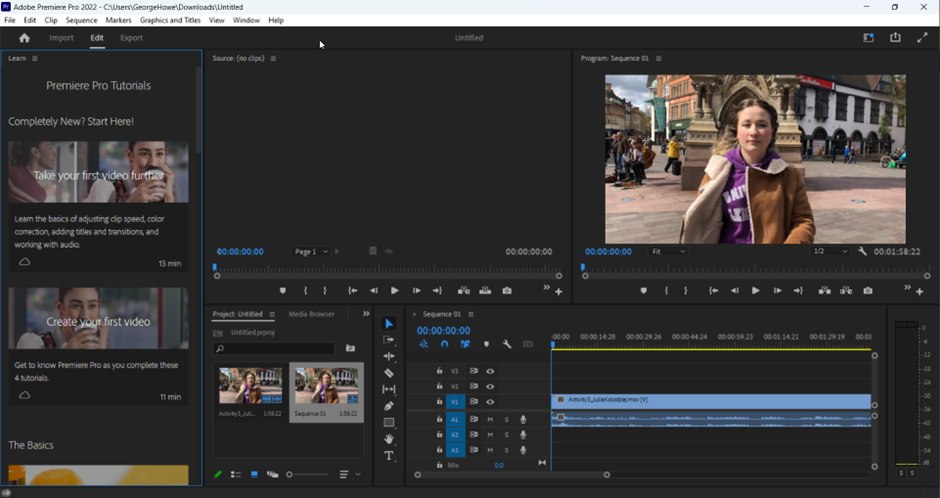940x498 pixels.
Task: Play the Program monitor sequence
Action: coord(755,291)
